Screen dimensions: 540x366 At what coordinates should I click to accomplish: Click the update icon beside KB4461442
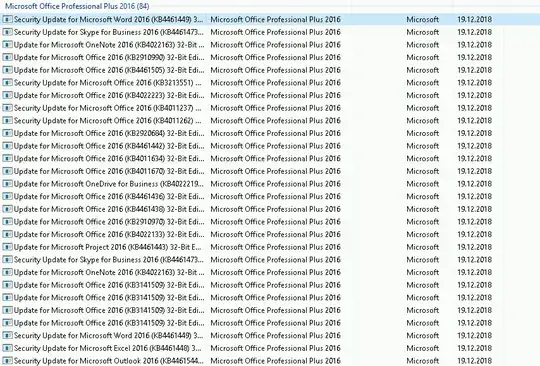click(7, 146)
